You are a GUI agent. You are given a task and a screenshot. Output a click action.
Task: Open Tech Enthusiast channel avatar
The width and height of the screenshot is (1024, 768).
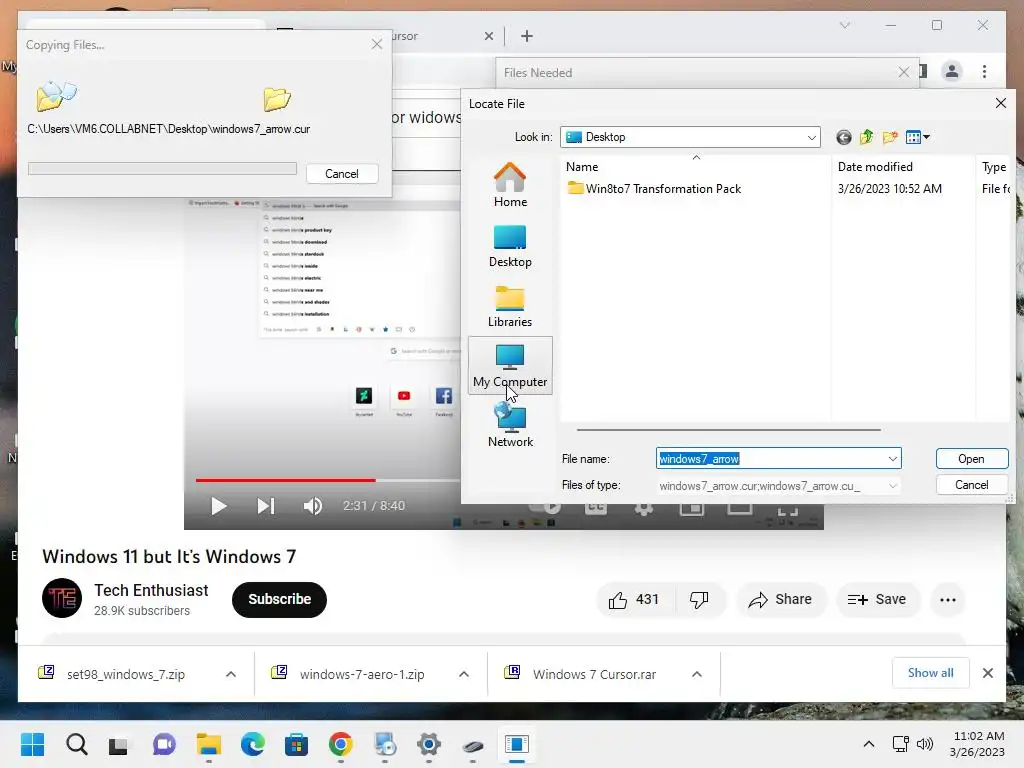pos(62,598)
